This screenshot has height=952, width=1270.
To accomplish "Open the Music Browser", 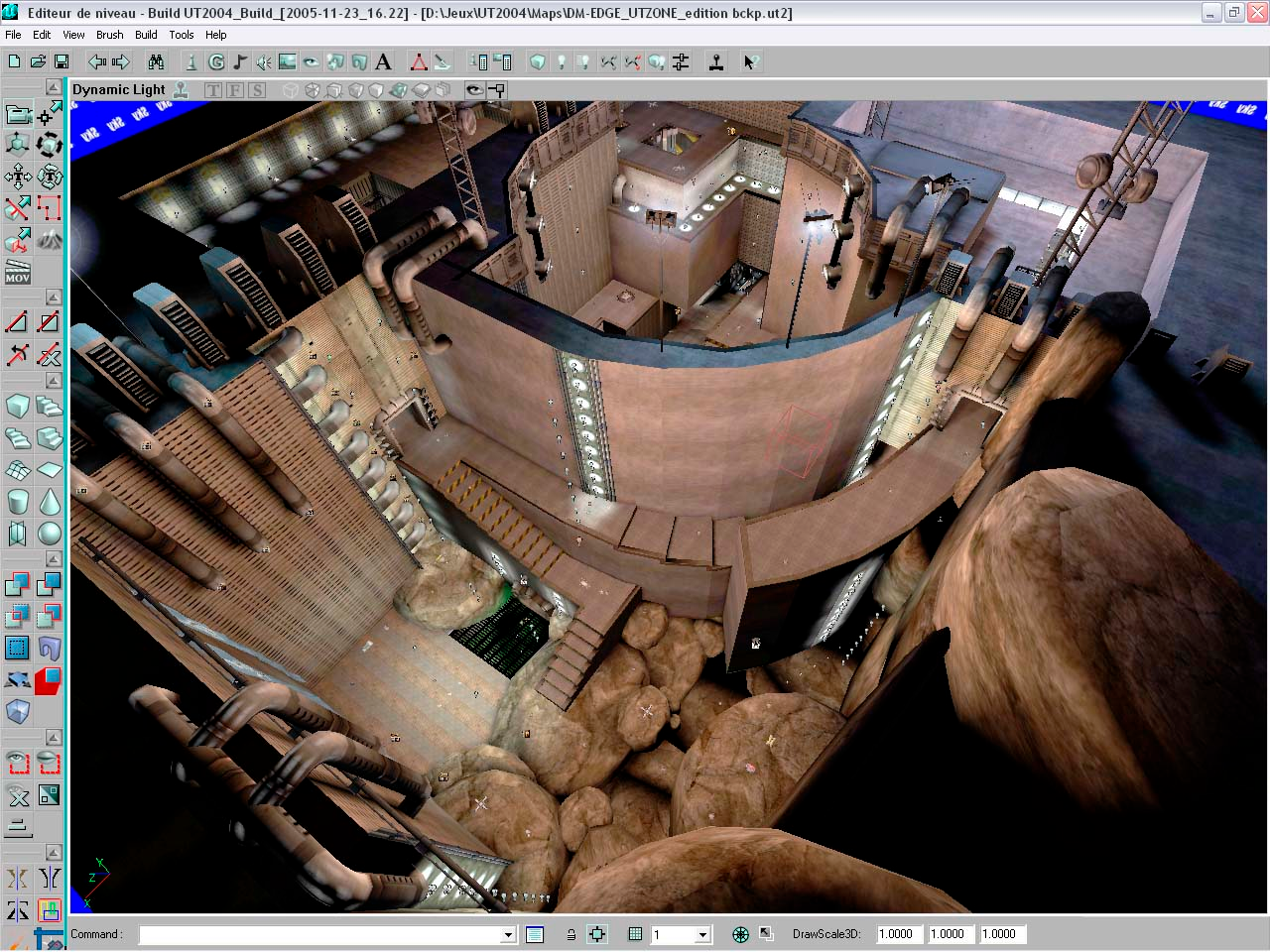I will pos(240,61).
